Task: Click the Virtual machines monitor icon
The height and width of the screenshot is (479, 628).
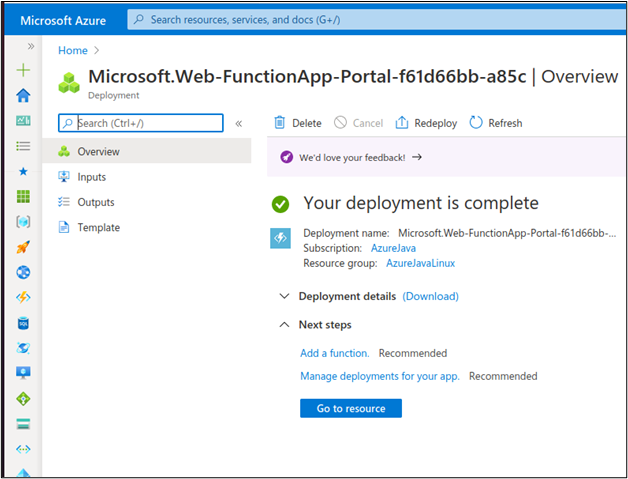Action: click(23, 372)
